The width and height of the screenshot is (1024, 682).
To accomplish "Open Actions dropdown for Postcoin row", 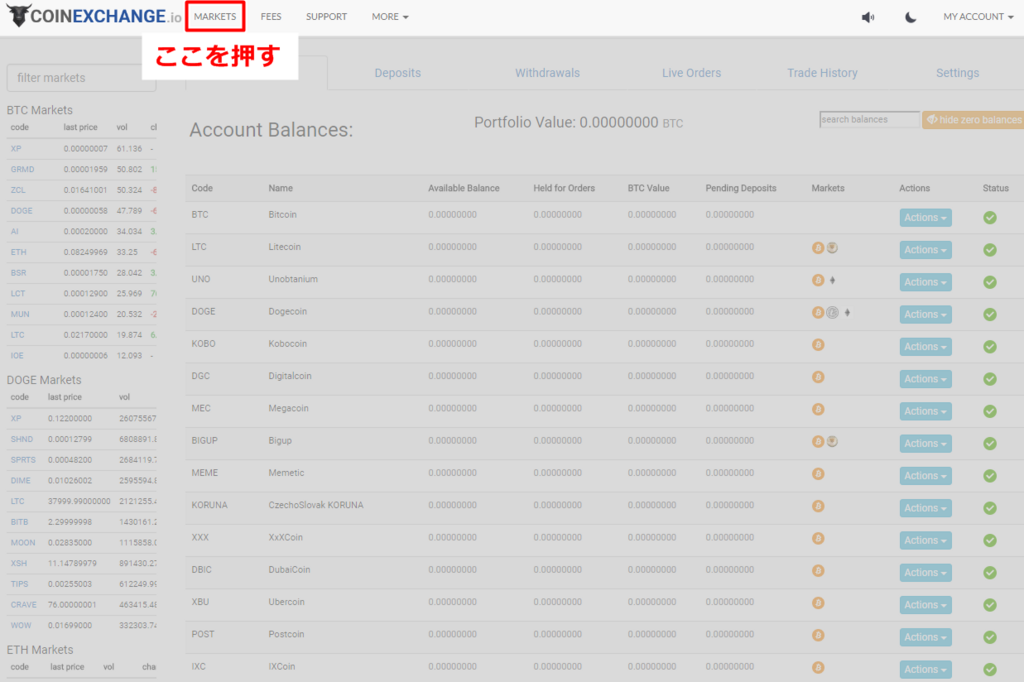I will pyautogui.click(x=925, y=637).
